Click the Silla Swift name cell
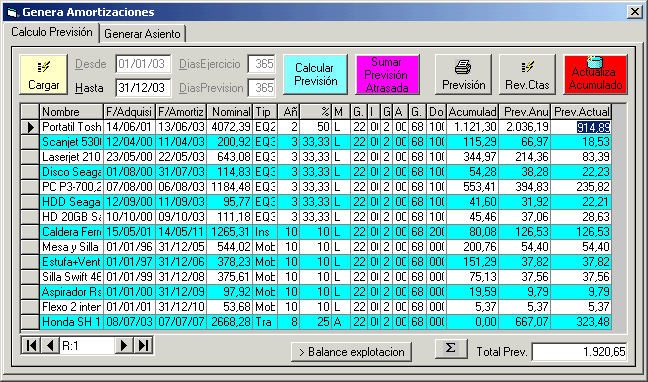Image resolution: width=648 pixels, height=382 pixels. (x=71, y=277)
